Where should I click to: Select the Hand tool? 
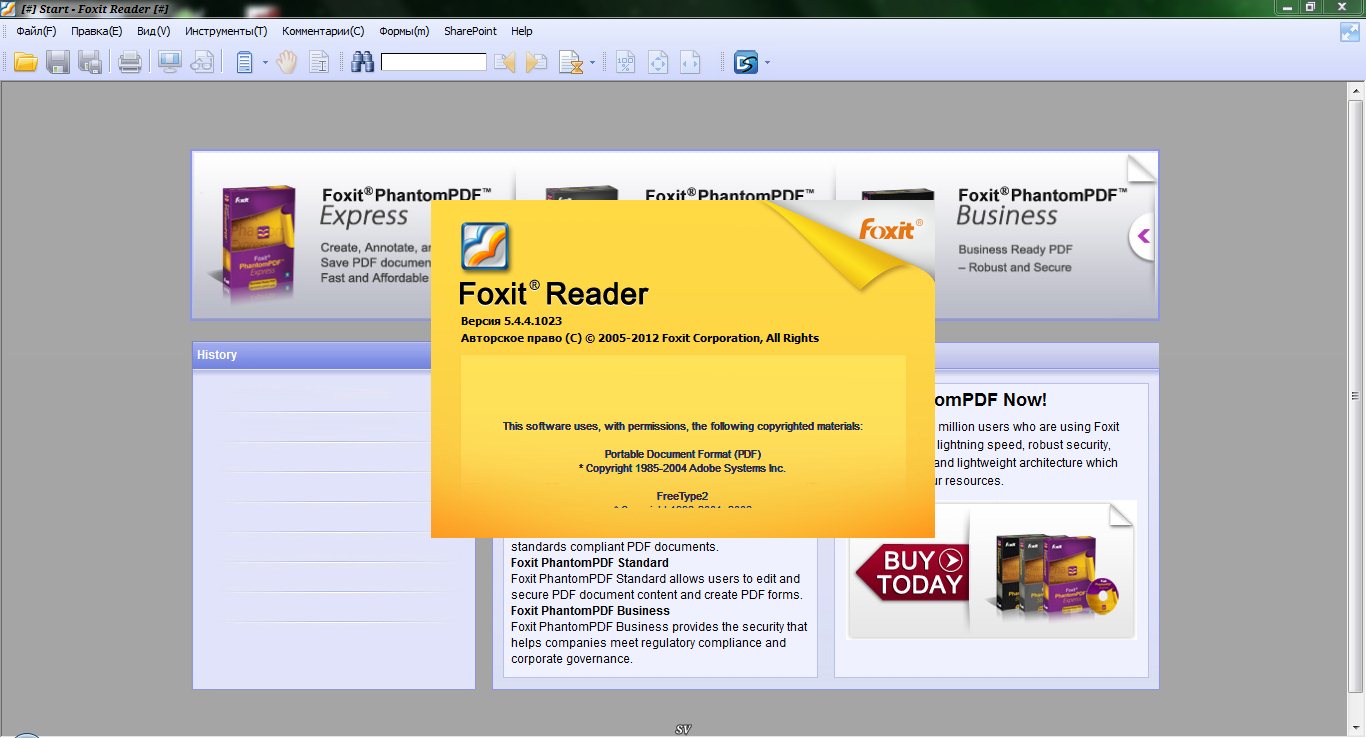coord(287,63)
